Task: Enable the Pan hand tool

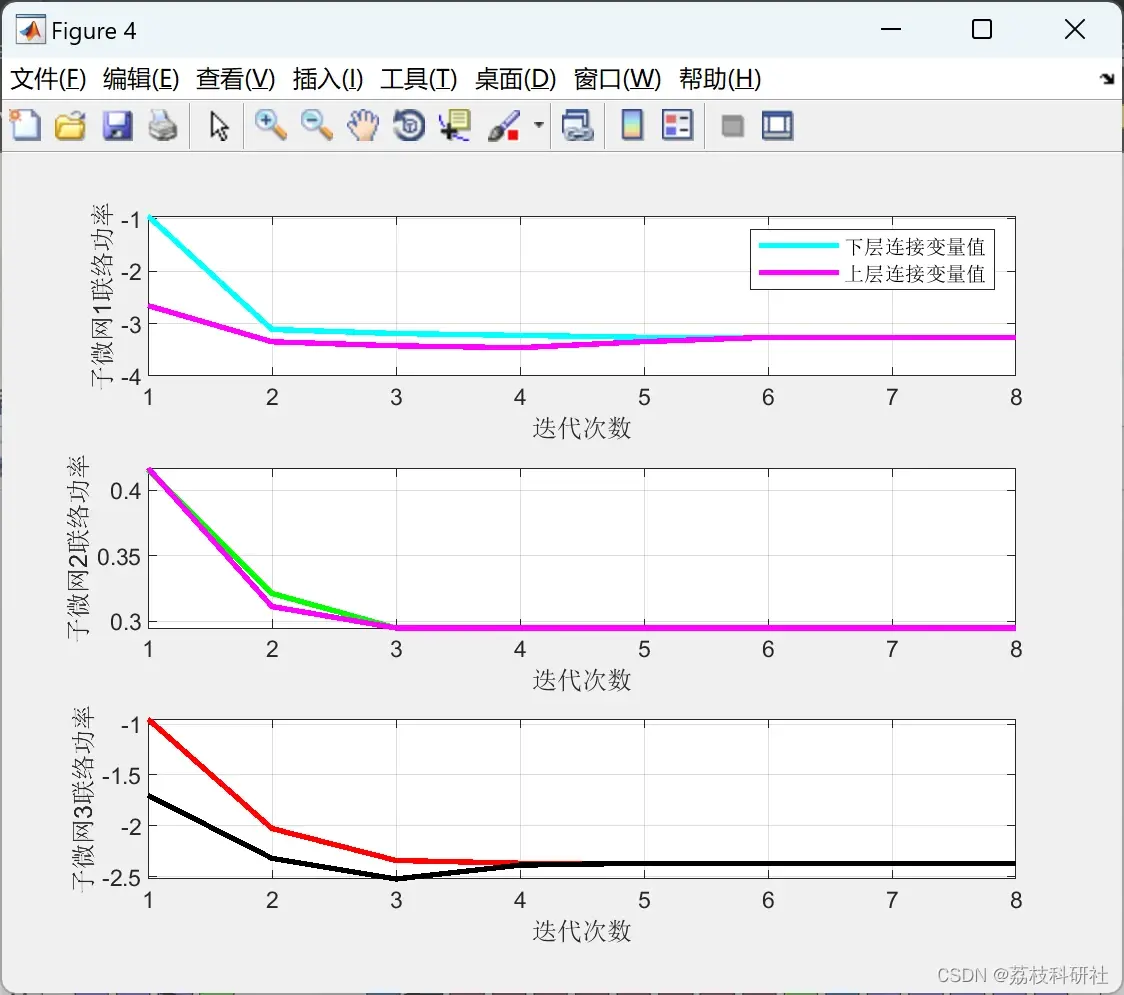Action: pos(363,125)
